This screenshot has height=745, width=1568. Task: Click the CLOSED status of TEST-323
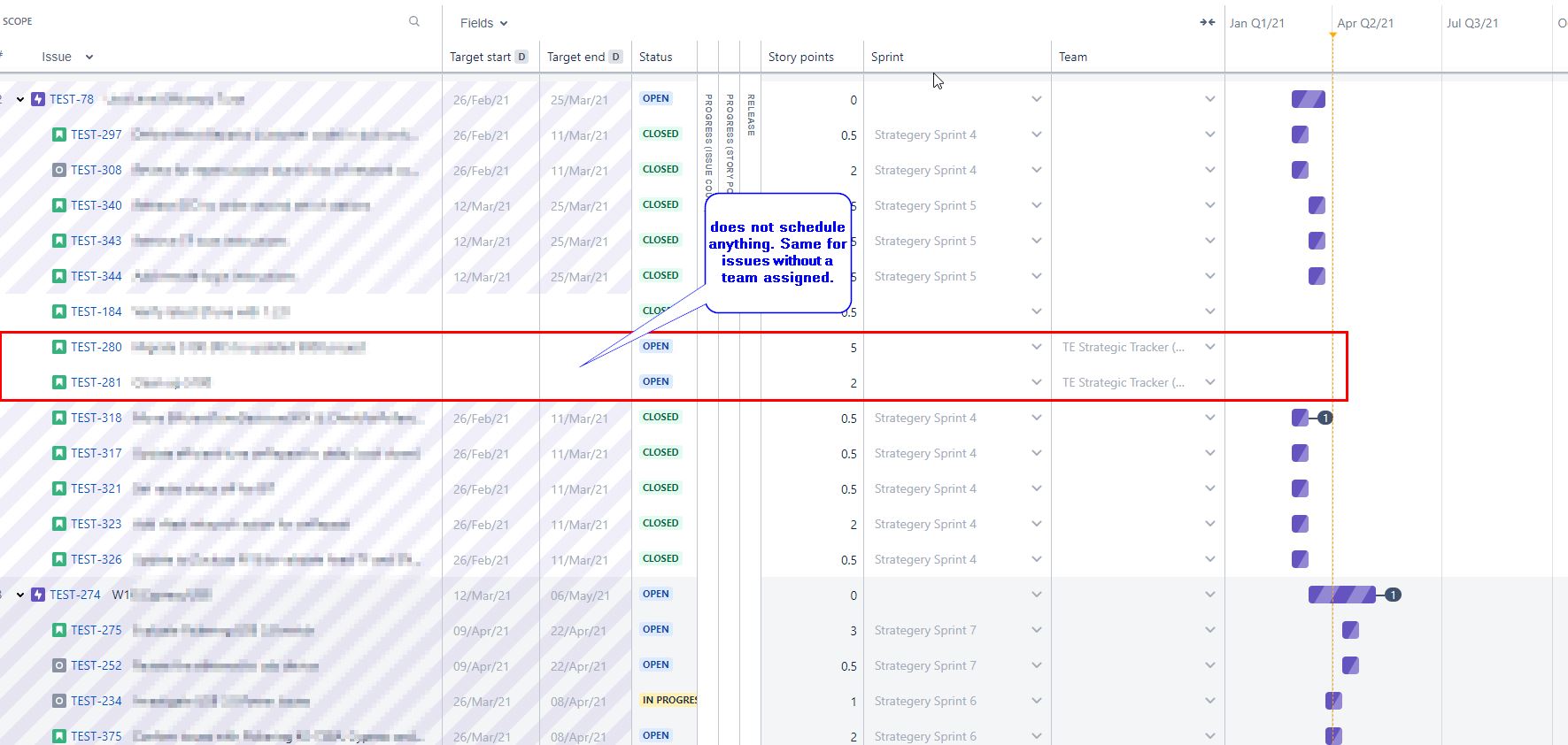click(660, 523)
